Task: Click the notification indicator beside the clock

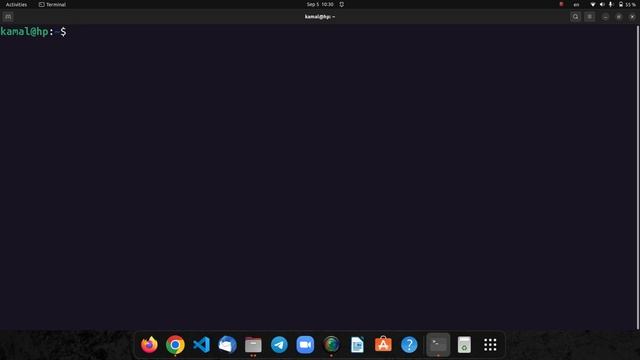Action: (x=342, y=4)
